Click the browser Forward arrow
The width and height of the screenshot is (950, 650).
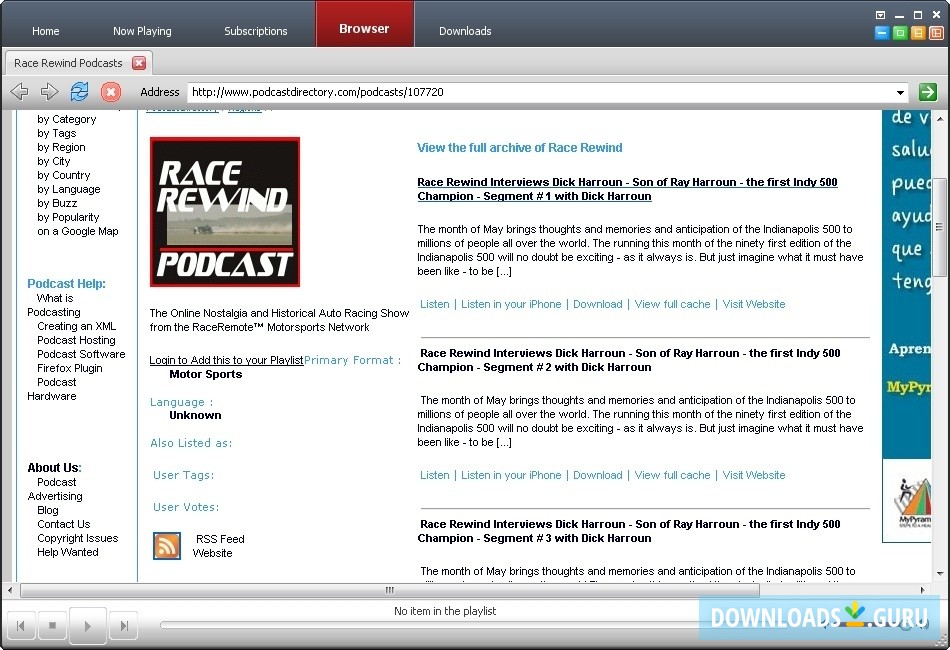[49, 92]
